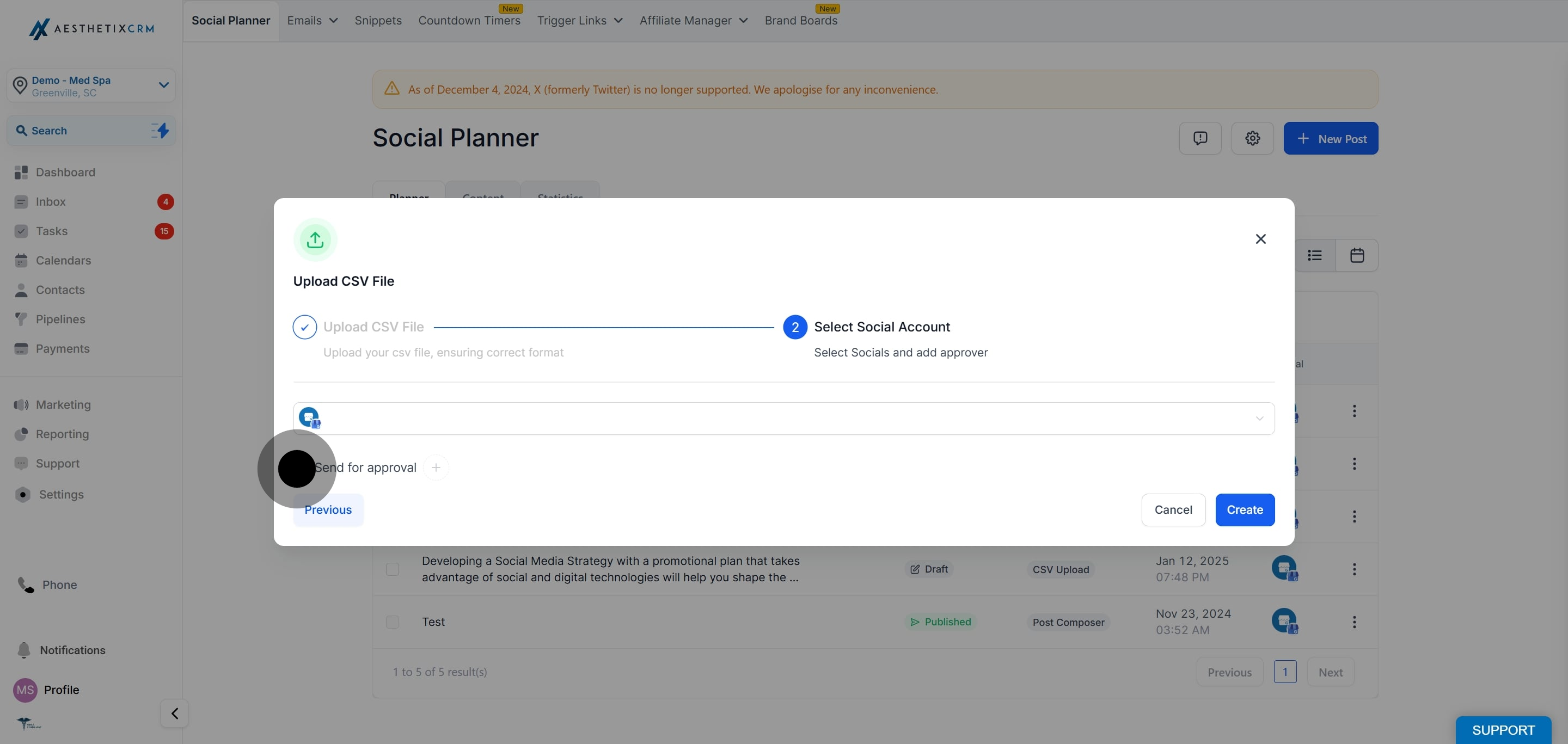Open three-dot menu for the Test post
This screenshot has height=744, width=1568.
(x=1353, y=622)
